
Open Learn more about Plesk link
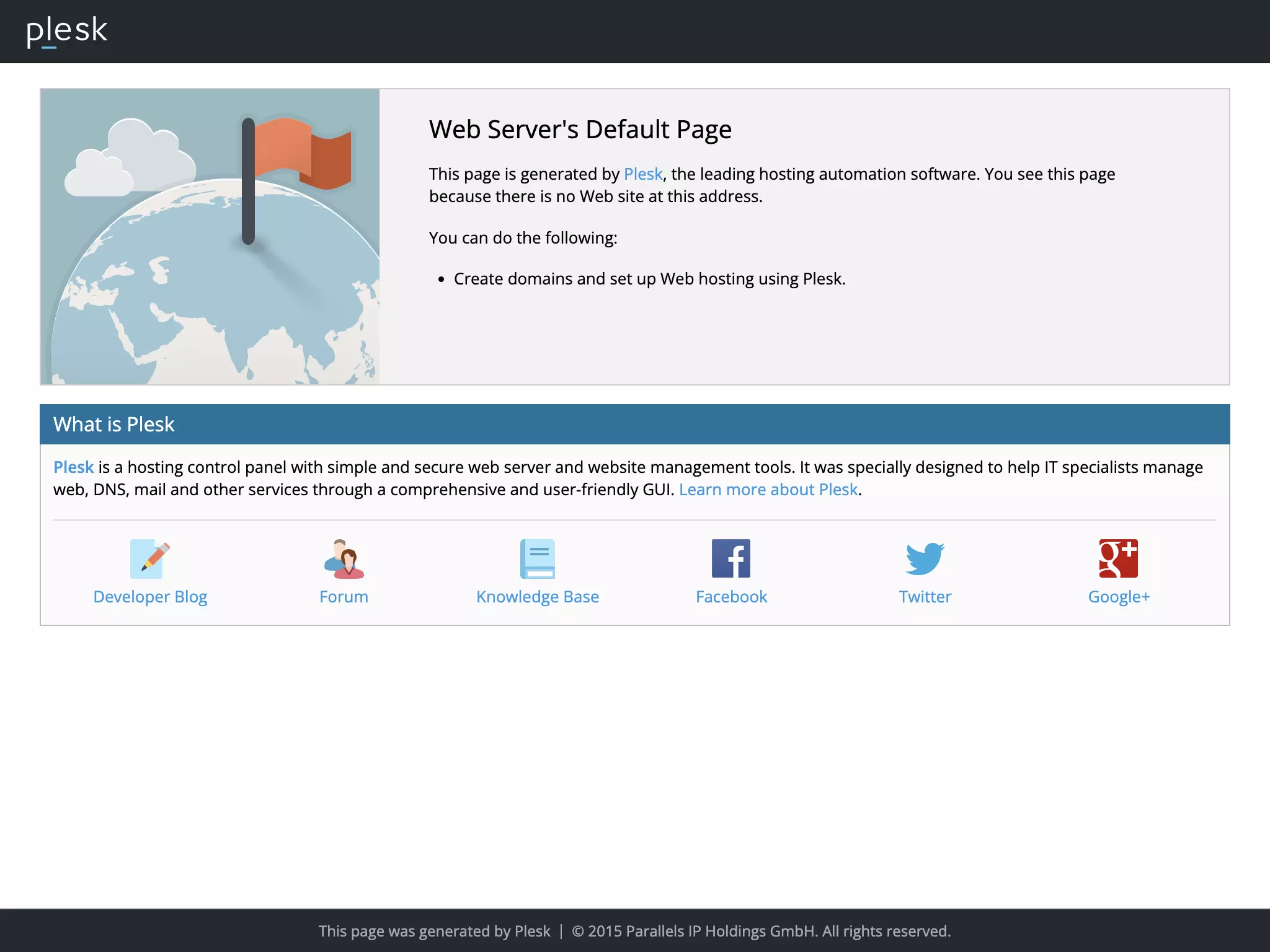coord(768,490)
